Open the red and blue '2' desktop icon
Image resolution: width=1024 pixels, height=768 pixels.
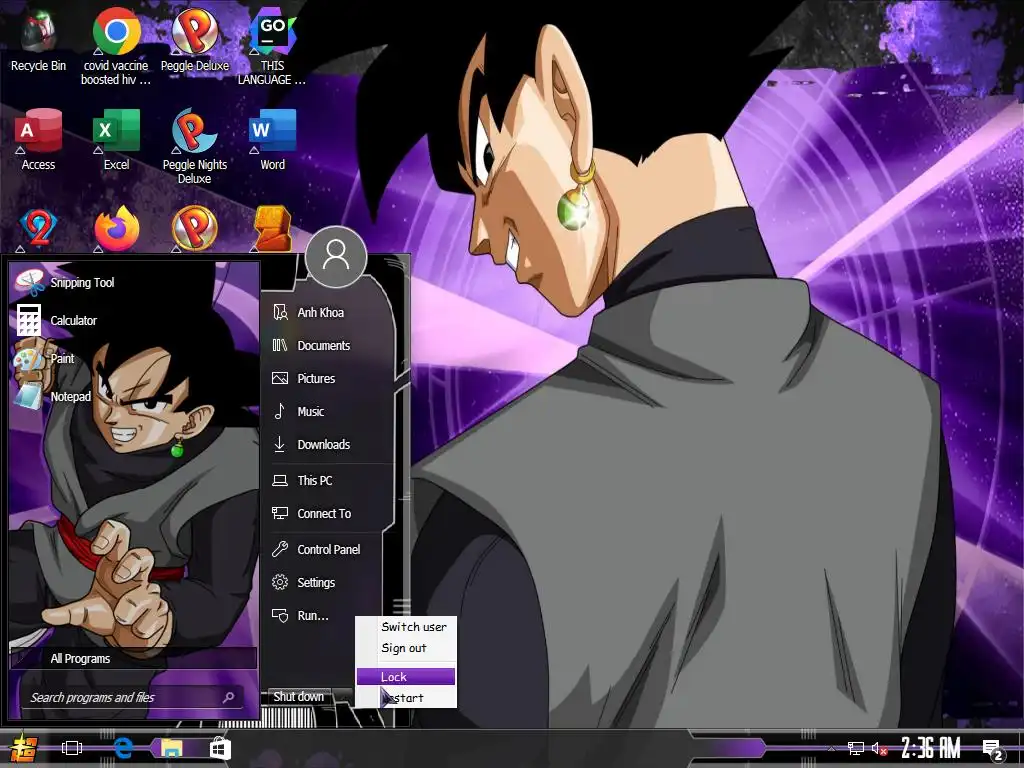click(39, 229)
